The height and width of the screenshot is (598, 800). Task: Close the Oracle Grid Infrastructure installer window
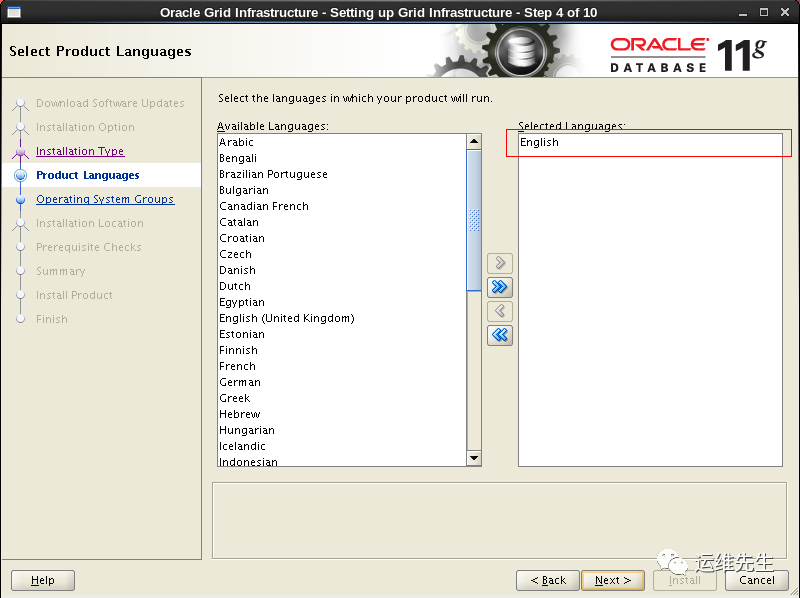tap(785, 12)
